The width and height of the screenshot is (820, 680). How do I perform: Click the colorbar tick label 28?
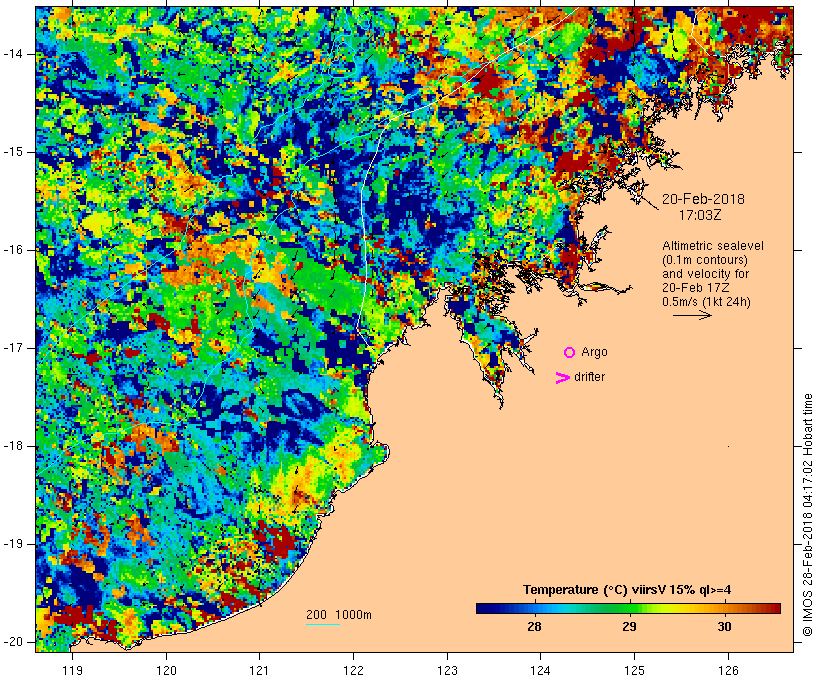tap(534, 626)
